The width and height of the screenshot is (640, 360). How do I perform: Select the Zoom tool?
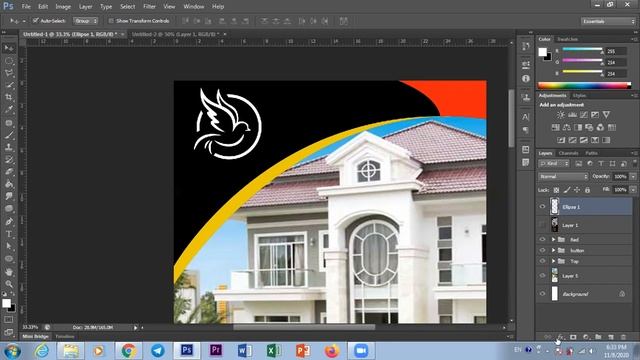pos(9,284)
